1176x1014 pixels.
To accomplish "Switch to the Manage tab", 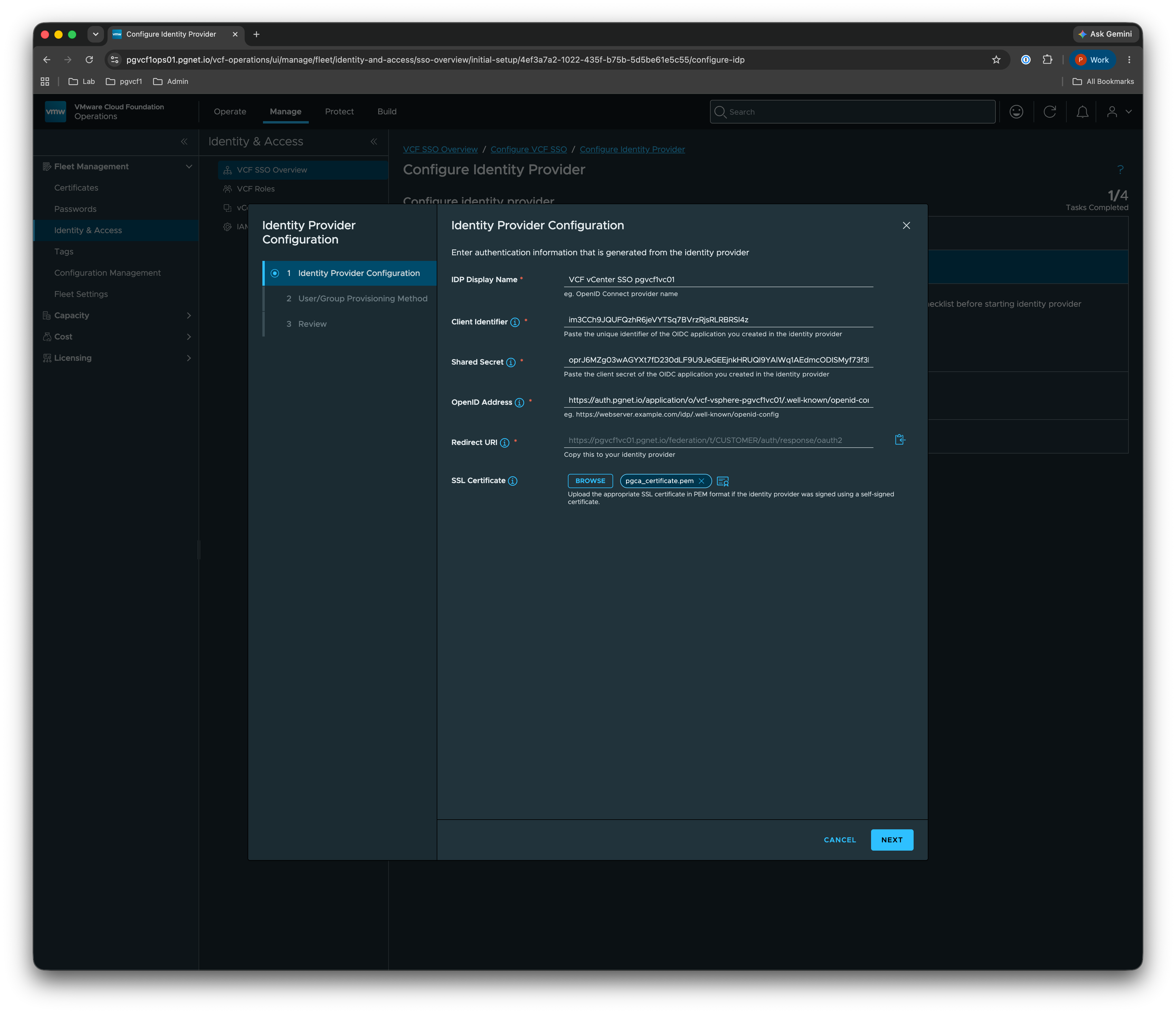I will (285, 112).
